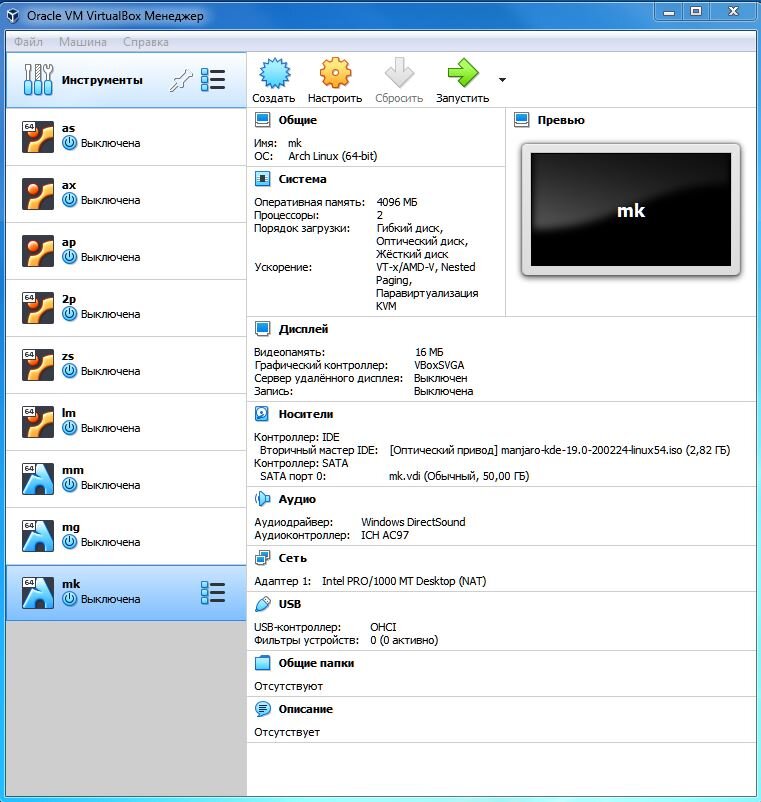The height and width of the screenshot is (802, 761).
Task: Select the 'ax' virtual machine icon
Action: (38, 194)
